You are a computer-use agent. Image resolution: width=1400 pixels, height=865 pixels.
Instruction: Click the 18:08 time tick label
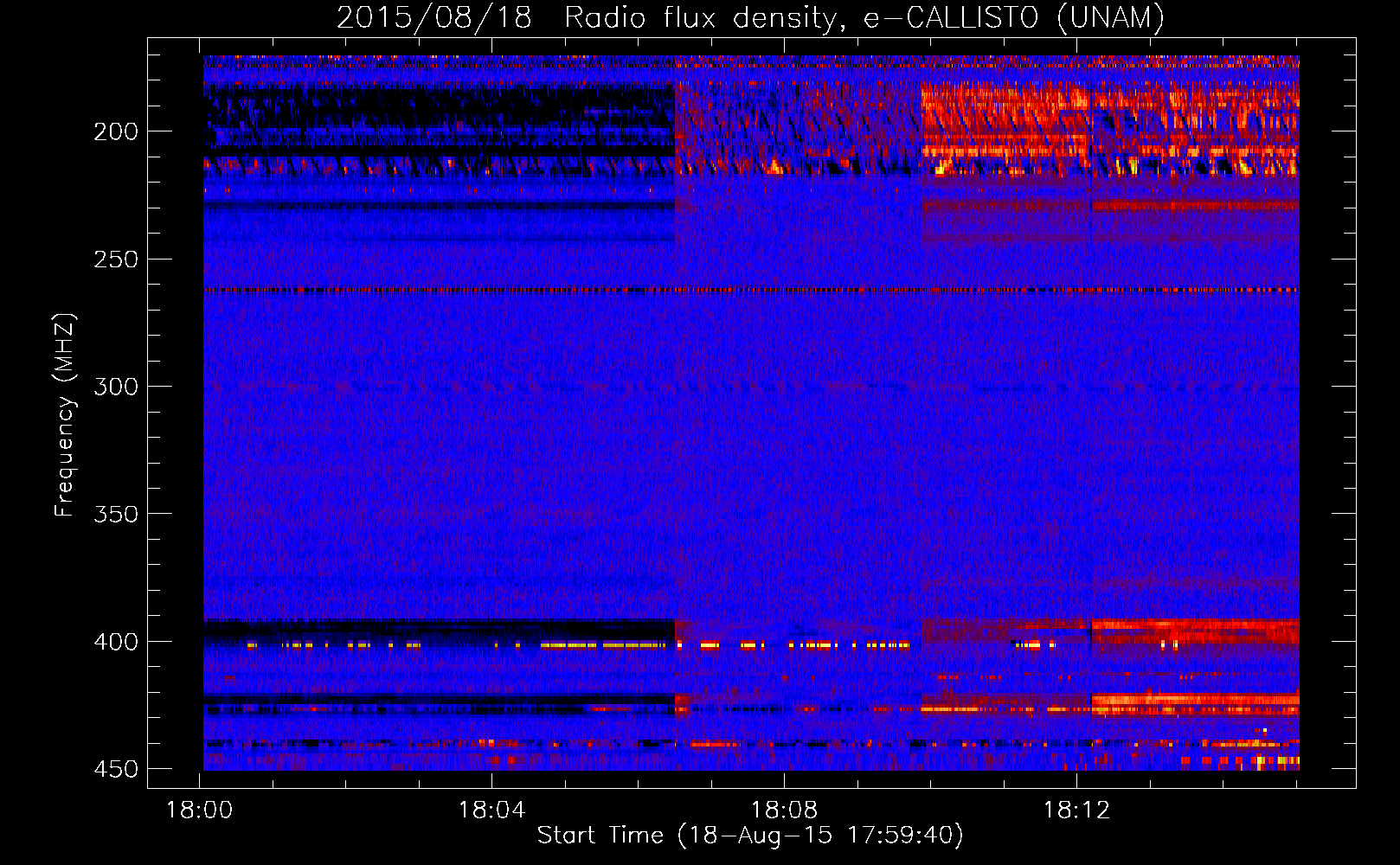click(785, 811)
